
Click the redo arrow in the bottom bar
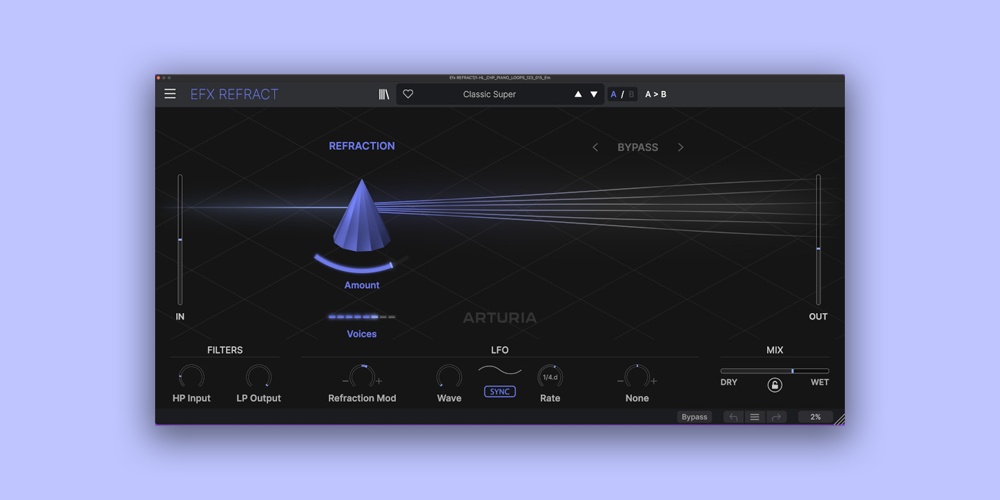click(776, 417)
